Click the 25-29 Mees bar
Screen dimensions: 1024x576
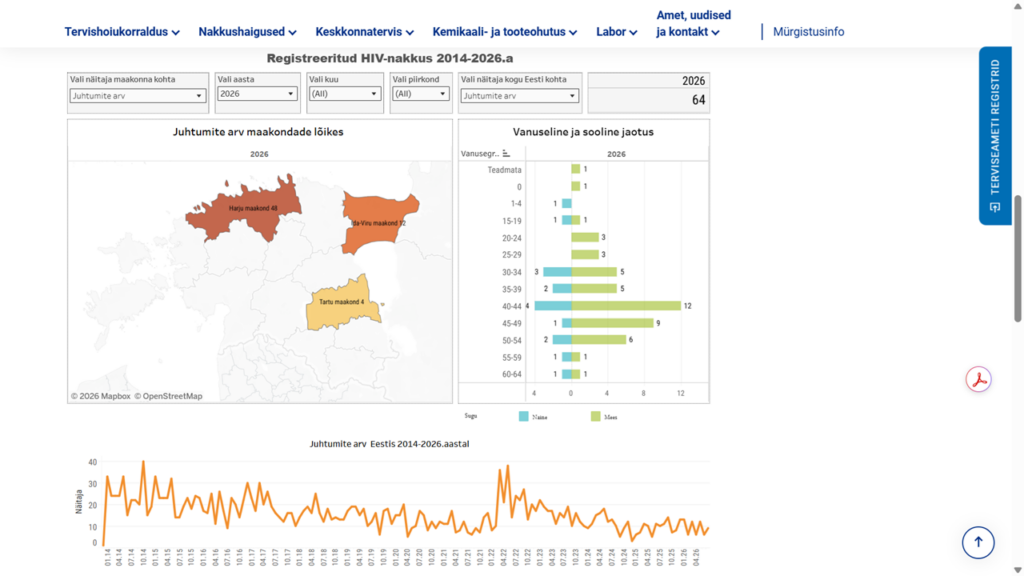[x=585, y=255]
